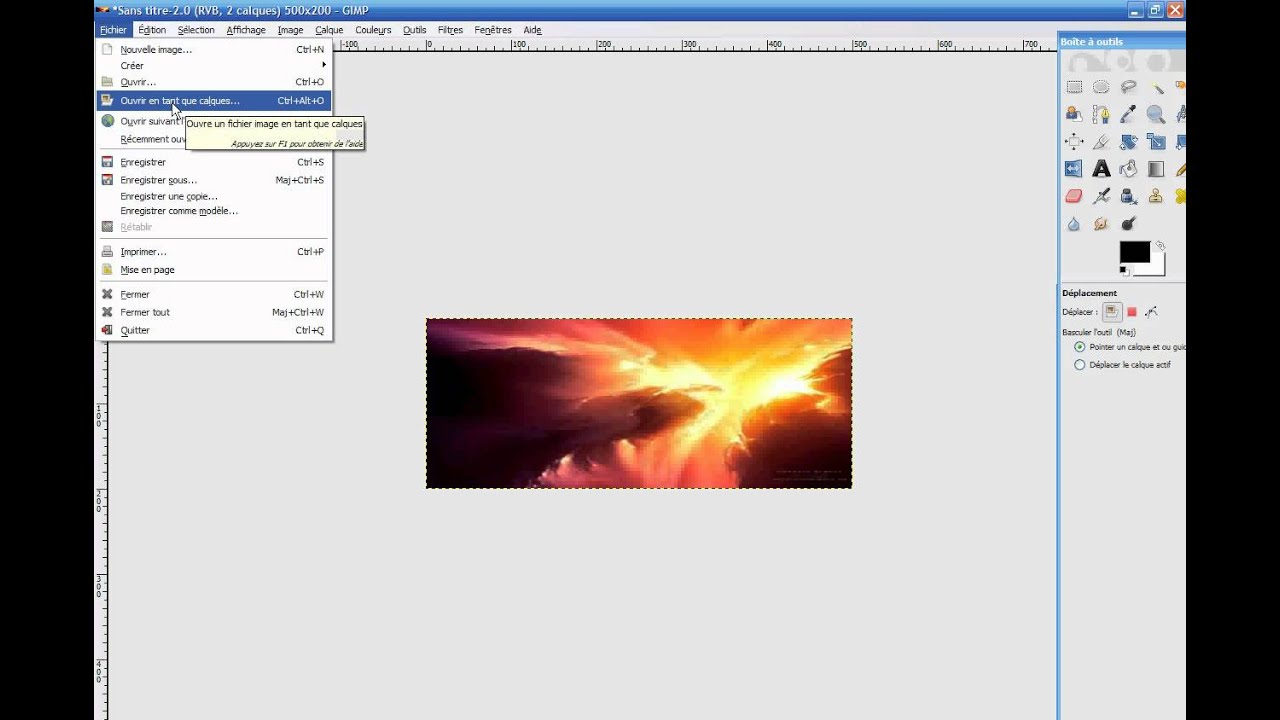Image resolution: width=1280 pixels, height=720 pixels.
Task: Expand the Créer submenu
Action: [214, 66]
